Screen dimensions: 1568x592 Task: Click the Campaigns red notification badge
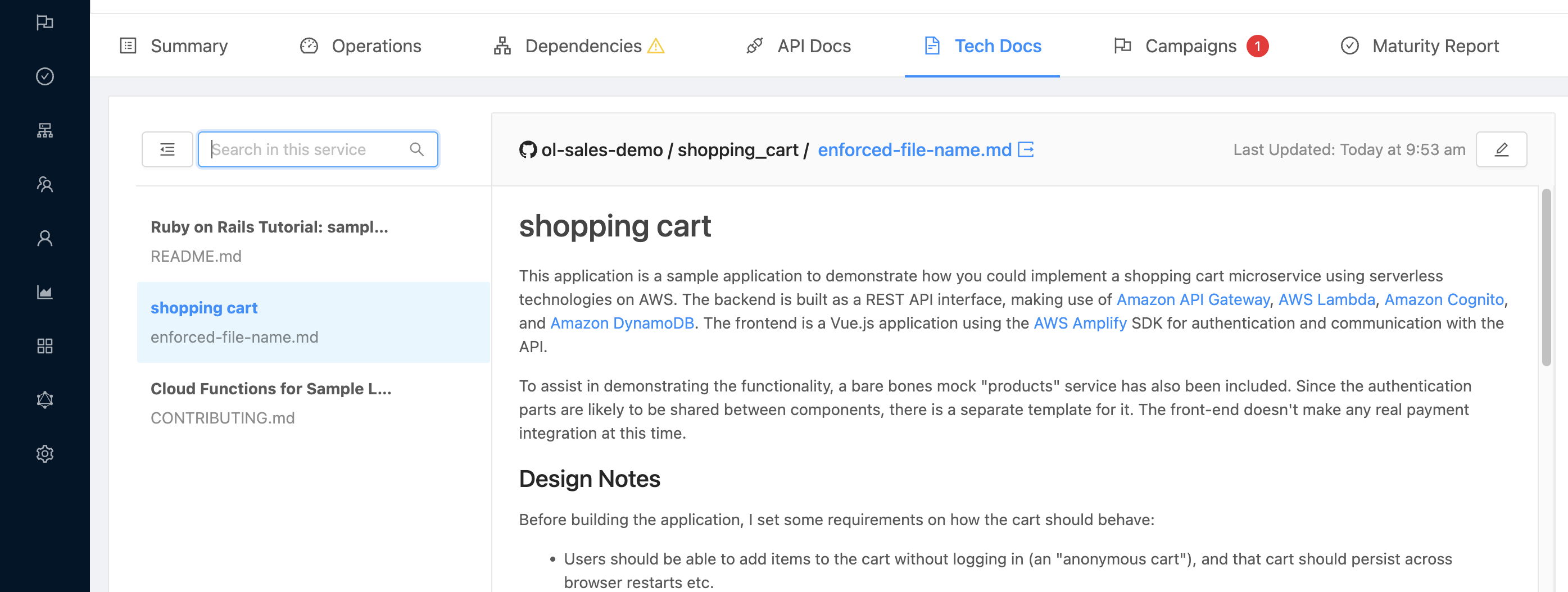coord(1257,45)
